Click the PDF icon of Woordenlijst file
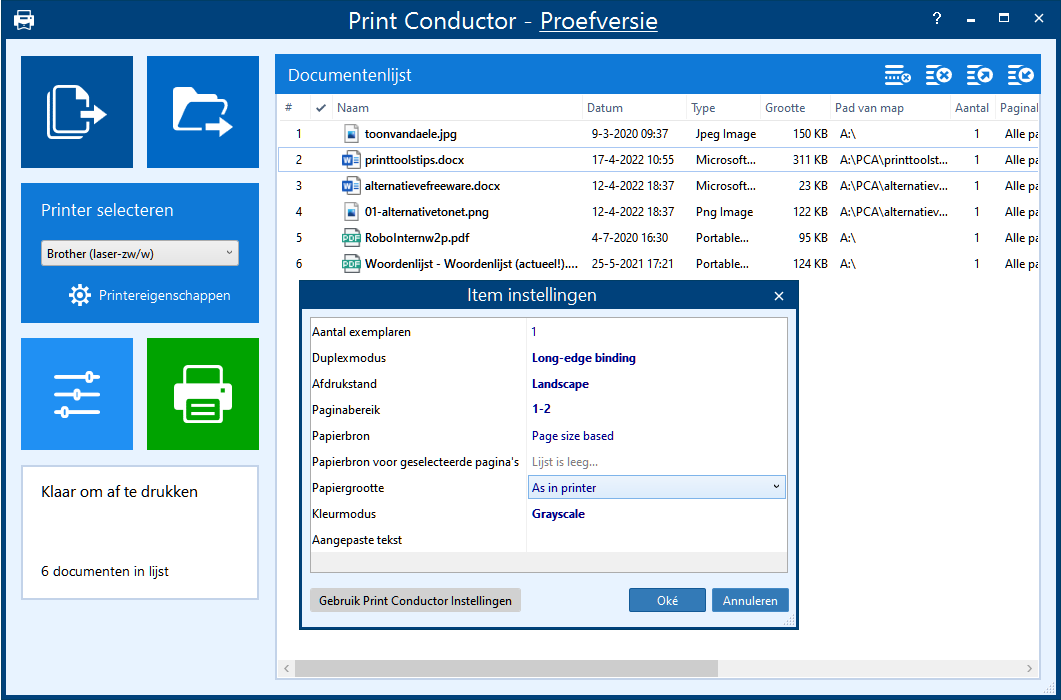Viewport: 1061px width, 700px height. tap(351, 263)
